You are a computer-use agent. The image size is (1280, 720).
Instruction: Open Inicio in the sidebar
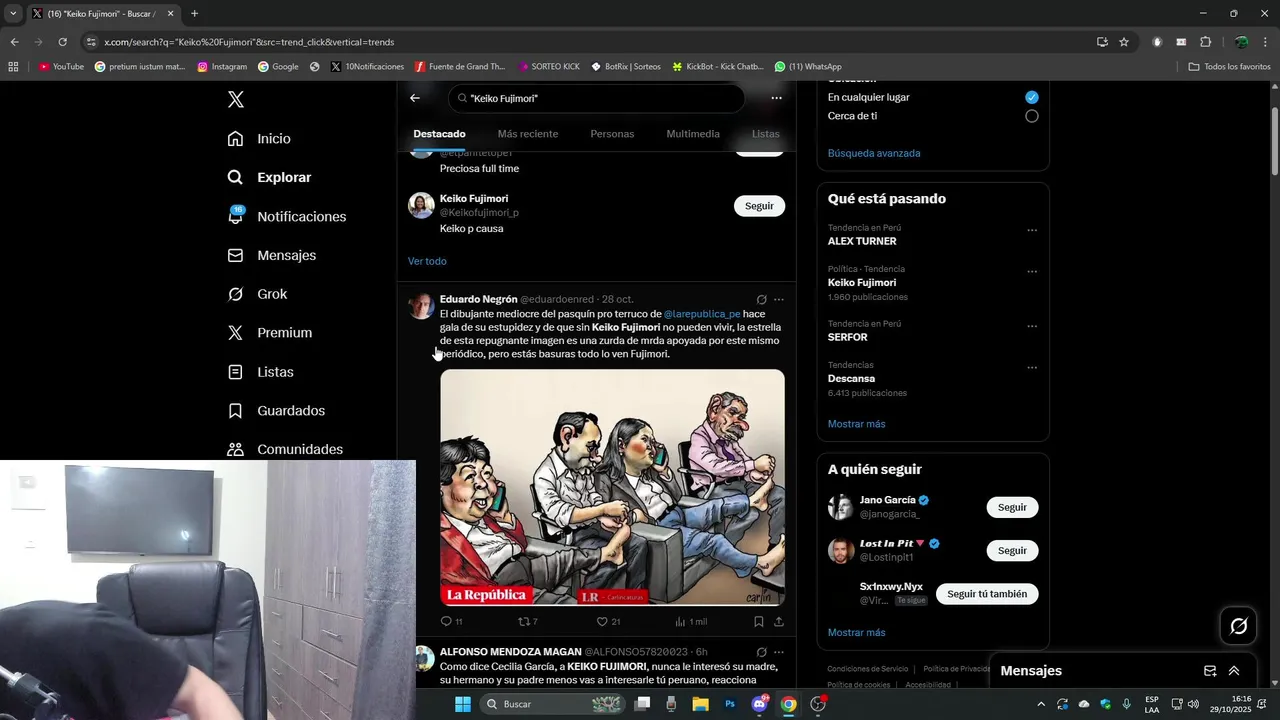(259, 139)
